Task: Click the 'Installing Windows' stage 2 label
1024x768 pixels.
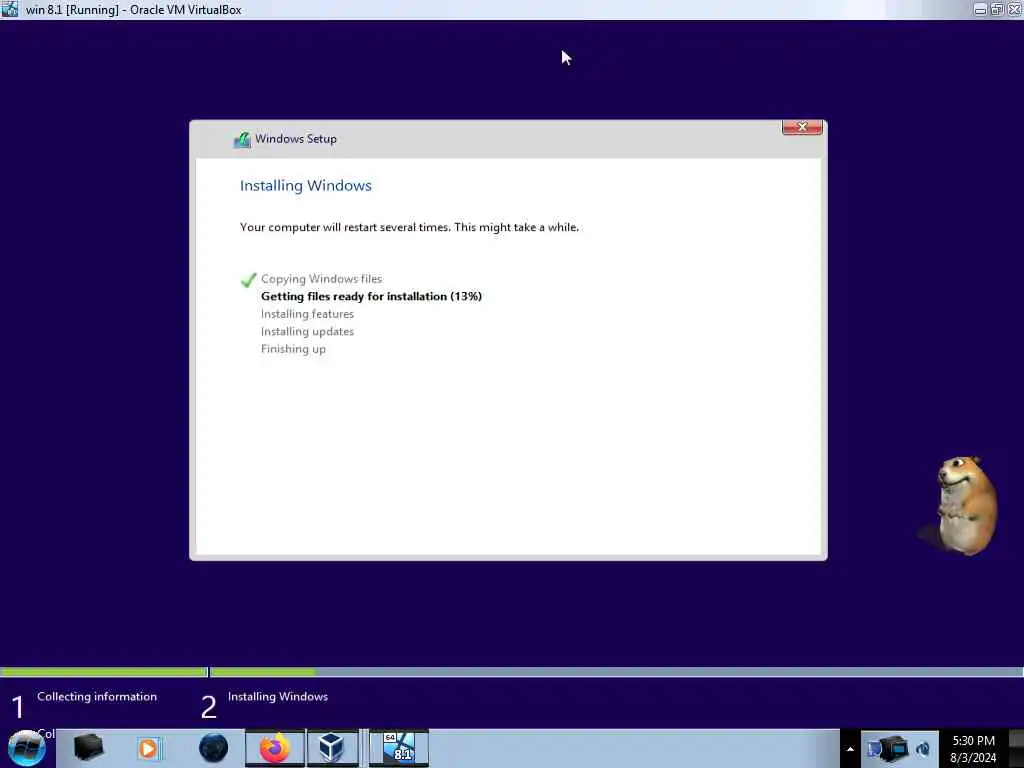Action: (x=278, y=697)
